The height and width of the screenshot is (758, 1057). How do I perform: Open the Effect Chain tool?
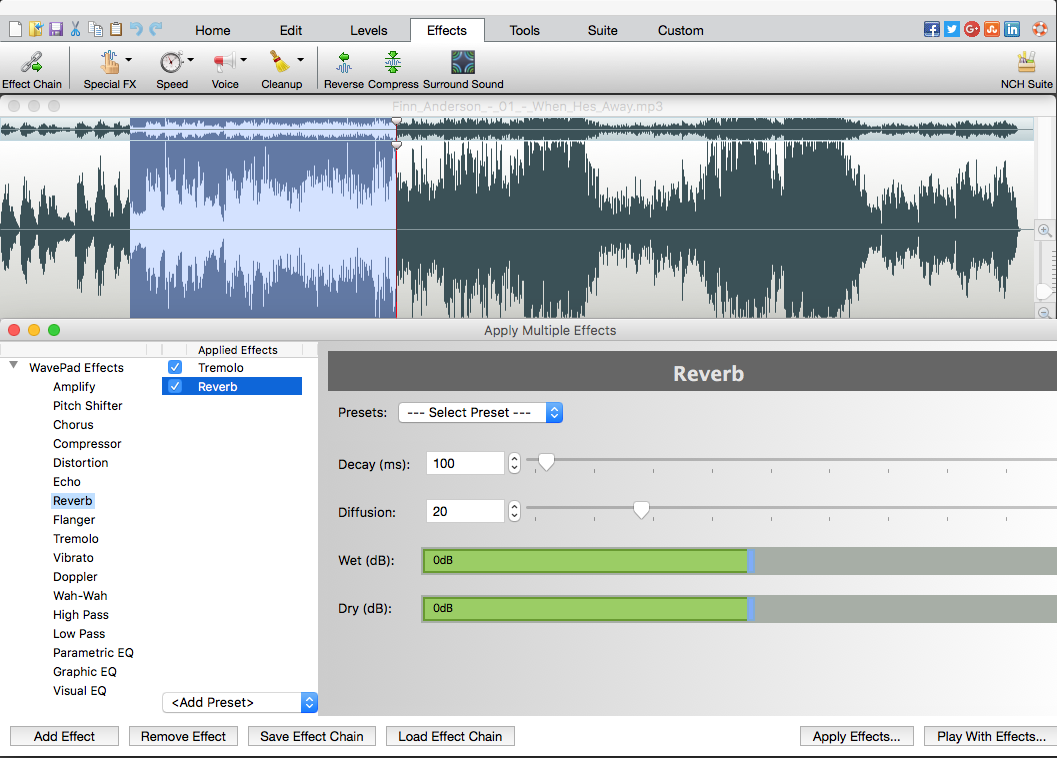32,68
